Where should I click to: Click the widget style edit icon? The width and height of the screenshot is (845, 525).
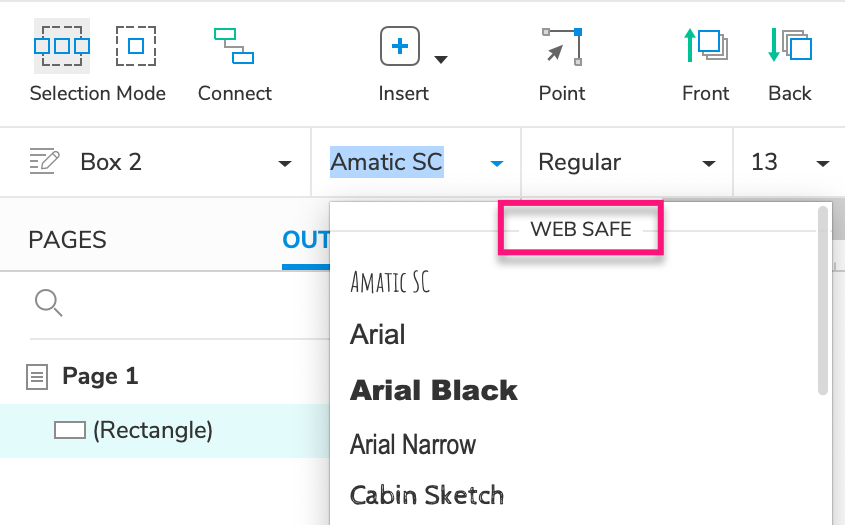click(x=44, y=161)
